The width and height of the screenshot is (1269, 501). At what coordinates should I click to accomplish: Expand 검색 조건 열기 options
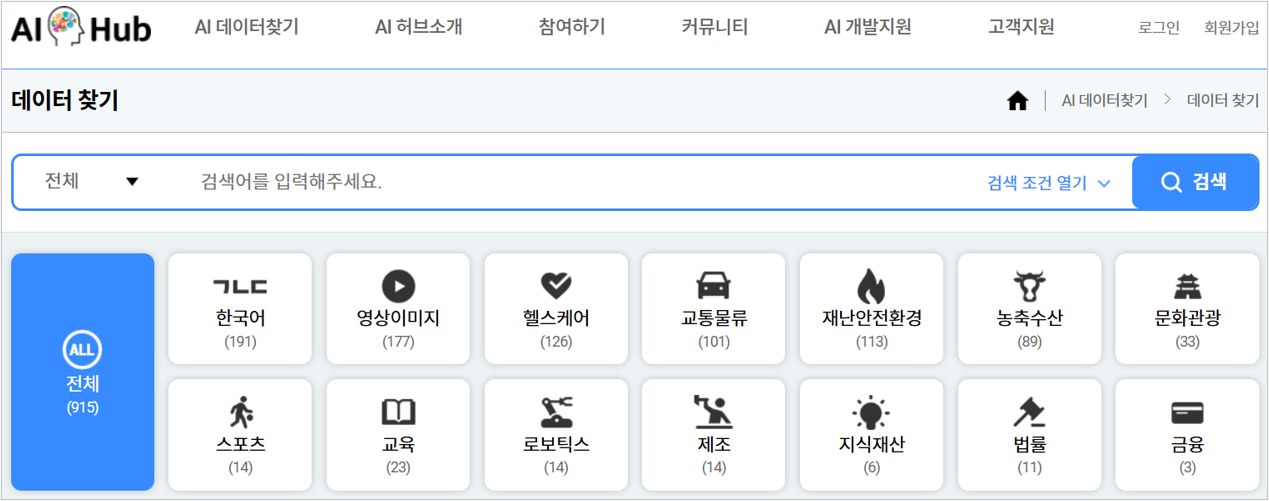pyautogui.click(x=1049, y=183)
